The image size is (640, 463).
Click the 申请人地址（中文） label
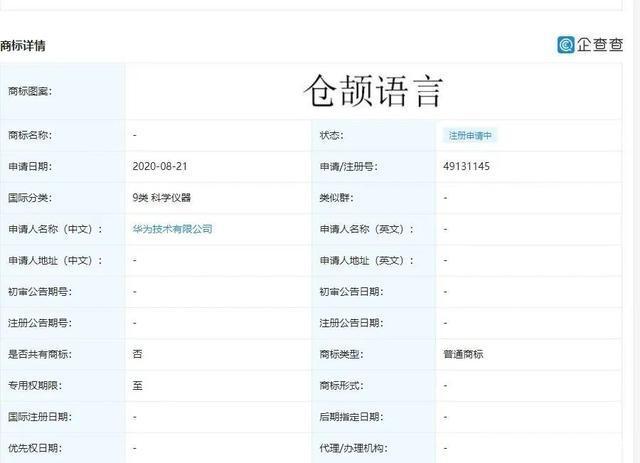pyautogui.click(x=55, y=260)
